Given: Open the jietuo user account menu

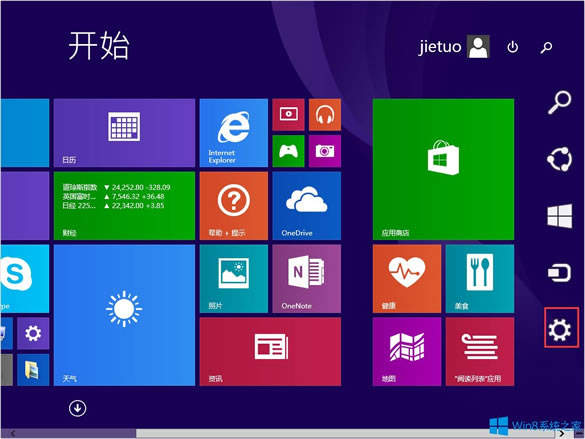Looking at the screenshot, I should coord(454,47).
